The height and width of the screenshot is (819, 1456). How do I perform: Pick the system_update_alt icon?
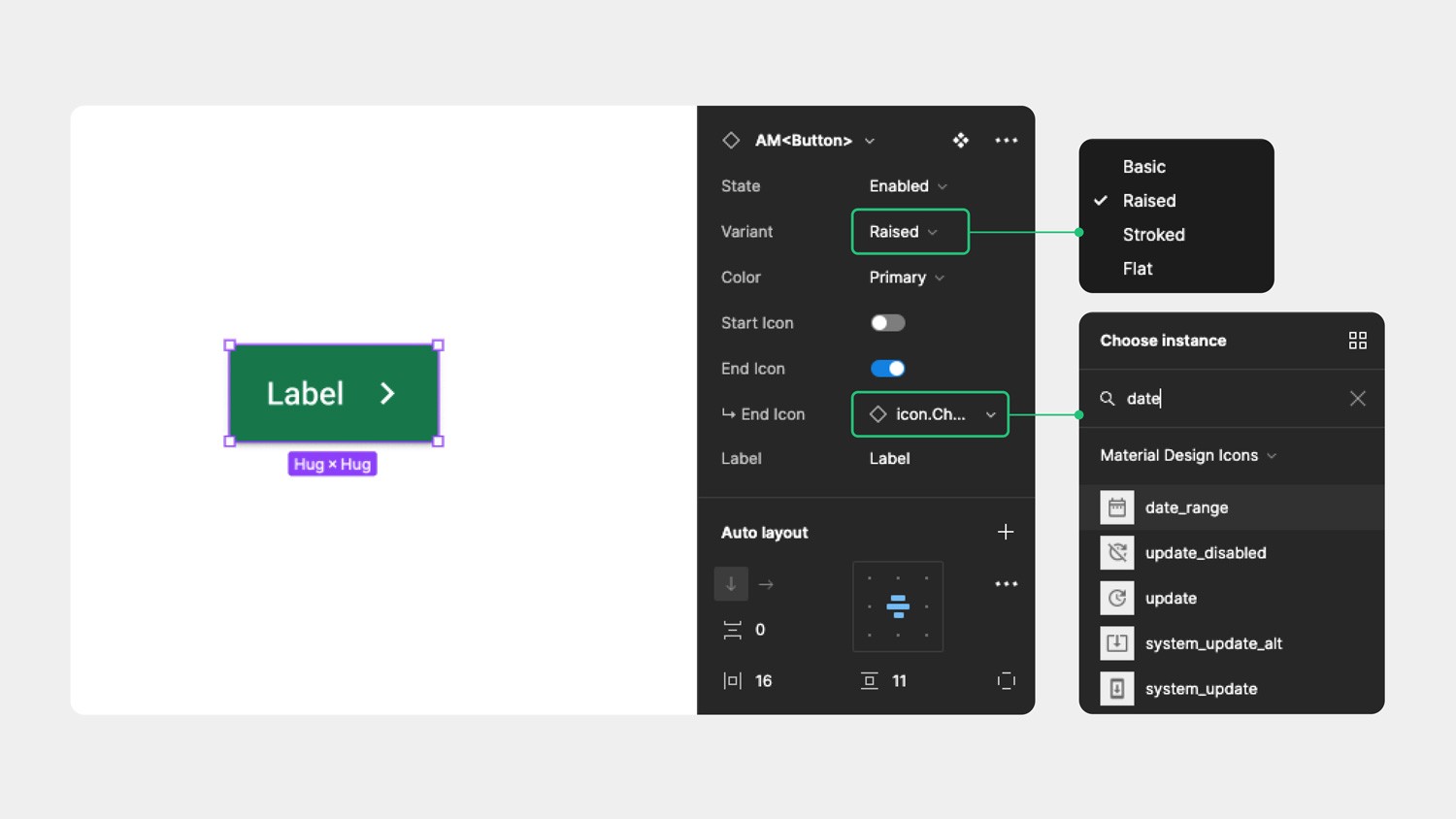pyautogui.click(x=1213, y=642)
